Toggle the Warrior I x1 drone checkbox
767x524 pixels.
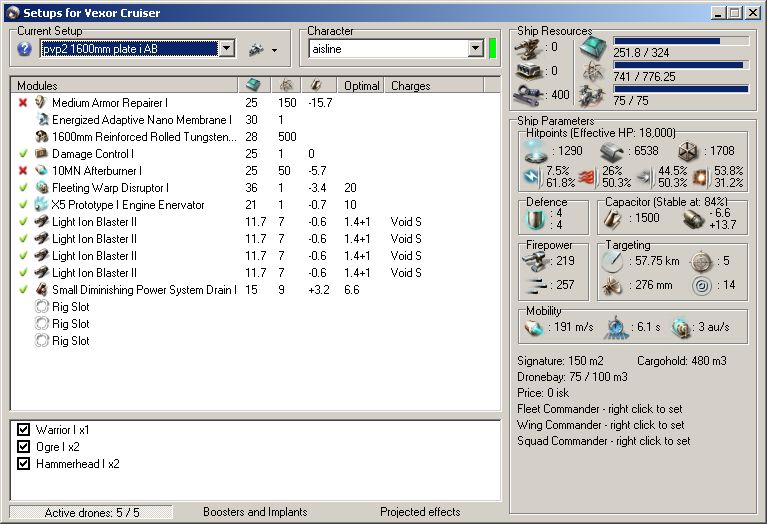pos(23,430)
